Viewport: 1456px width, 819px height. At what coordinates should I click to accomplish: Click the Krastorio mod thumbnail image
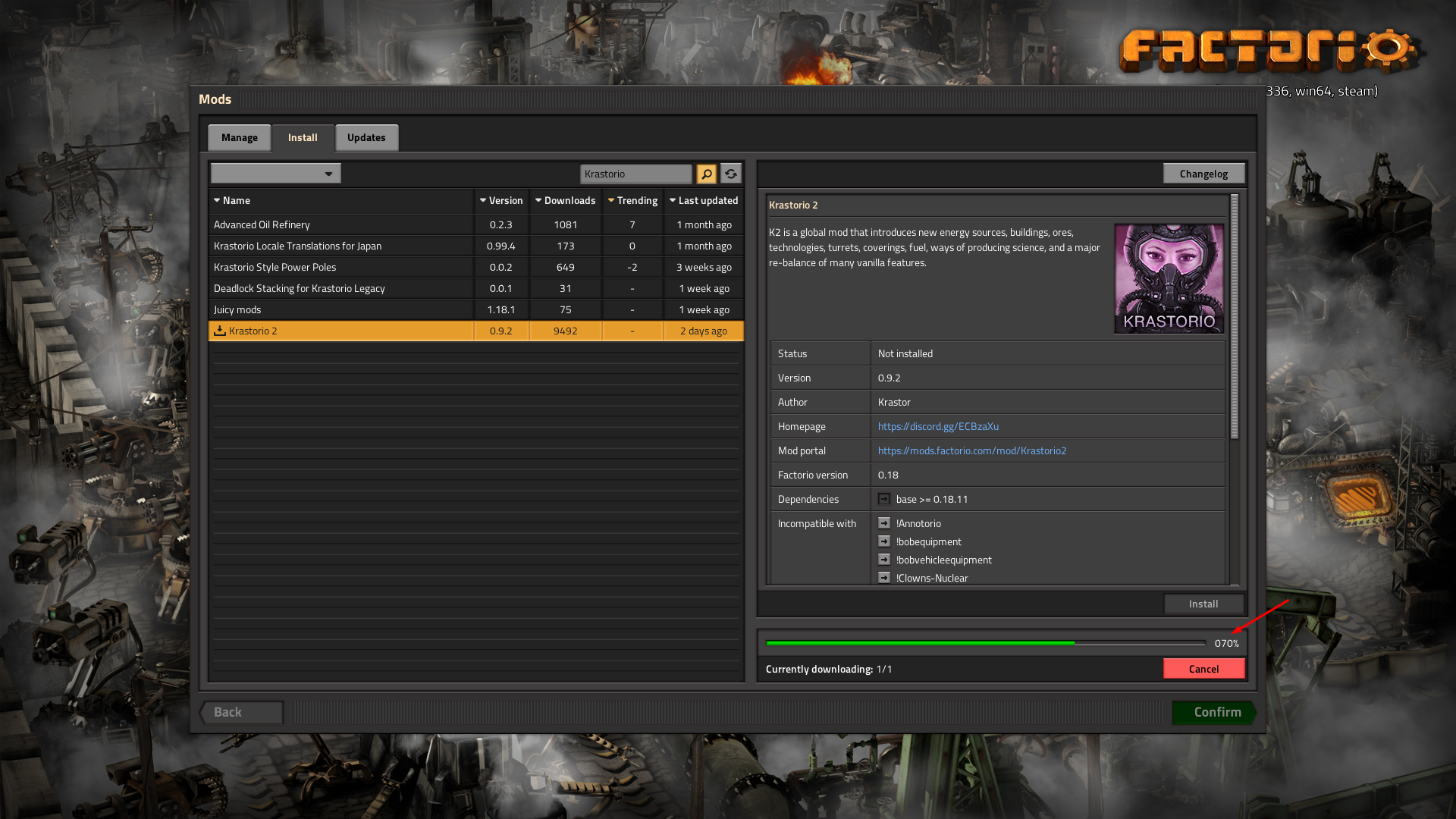(x=1169, y=278)
